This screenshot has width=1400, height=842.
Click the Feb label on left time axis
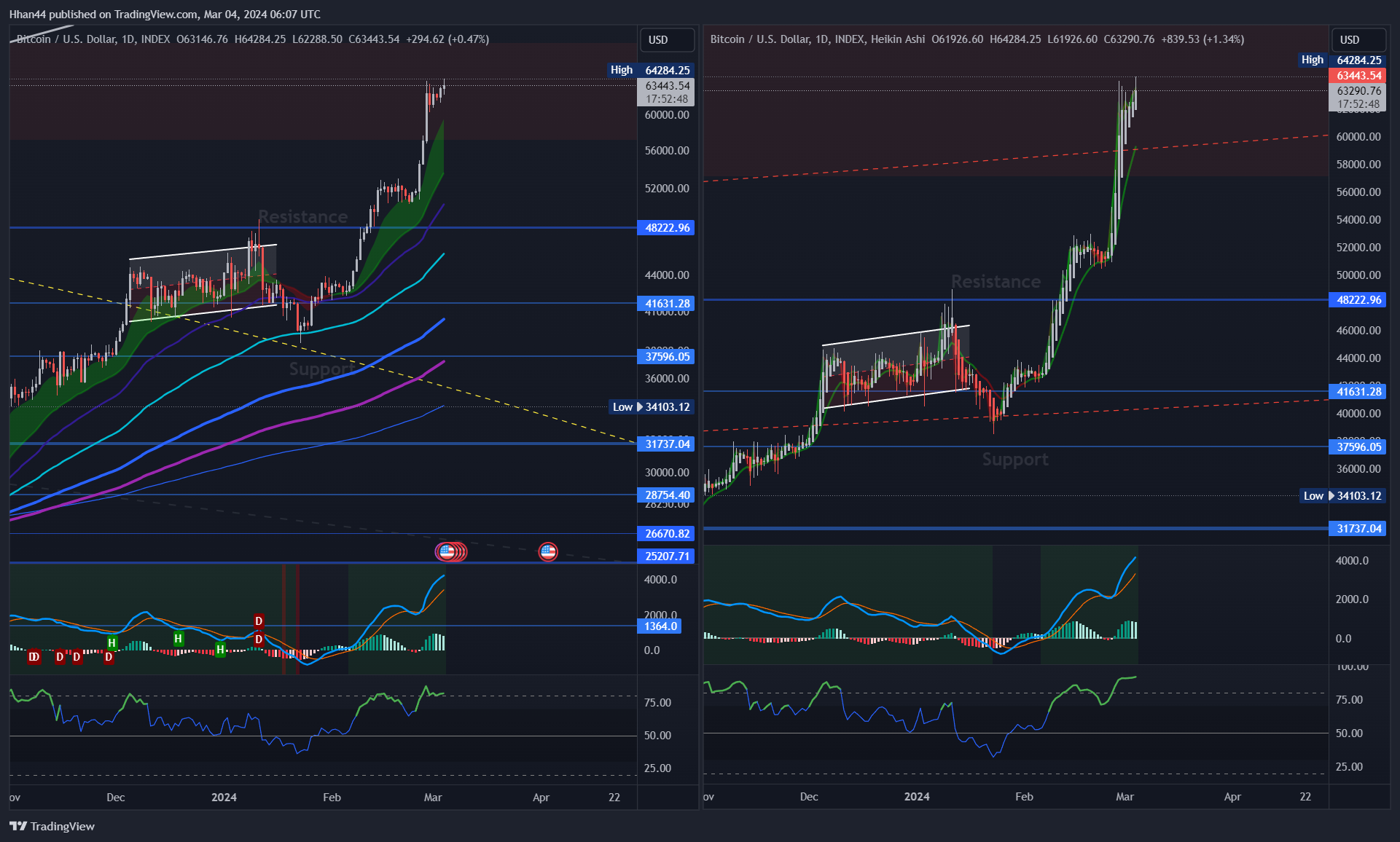click(332, 798)
